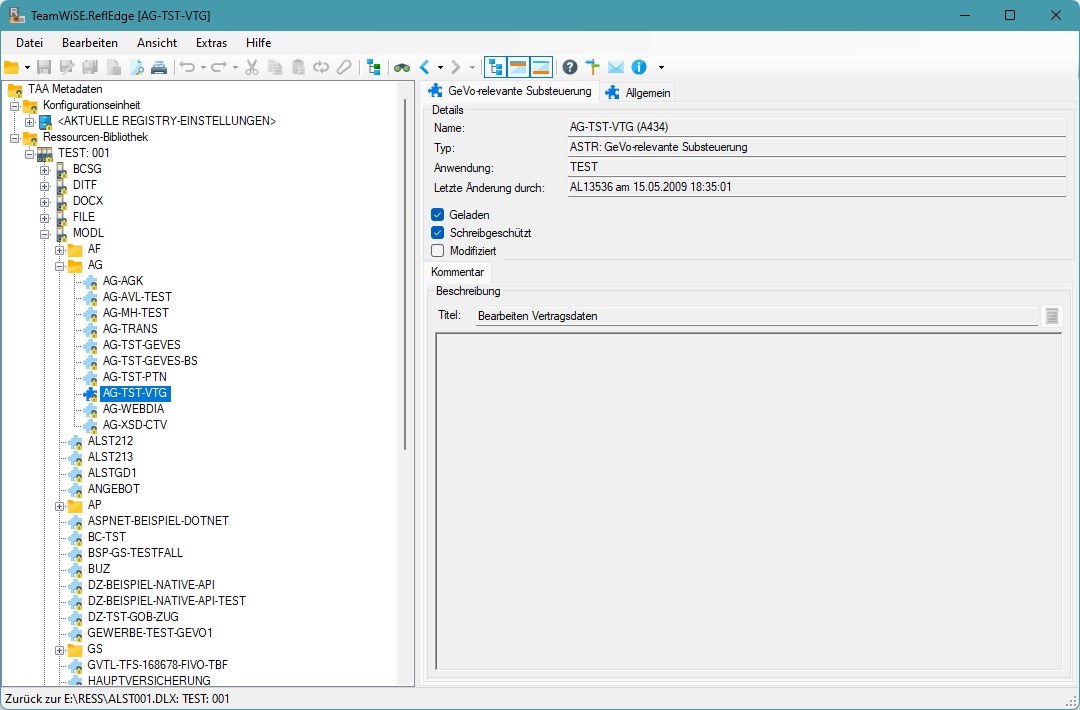Screen dimensions: 1080x710
Task: Collapse the MODL tree node
Action: pos(45,233)
